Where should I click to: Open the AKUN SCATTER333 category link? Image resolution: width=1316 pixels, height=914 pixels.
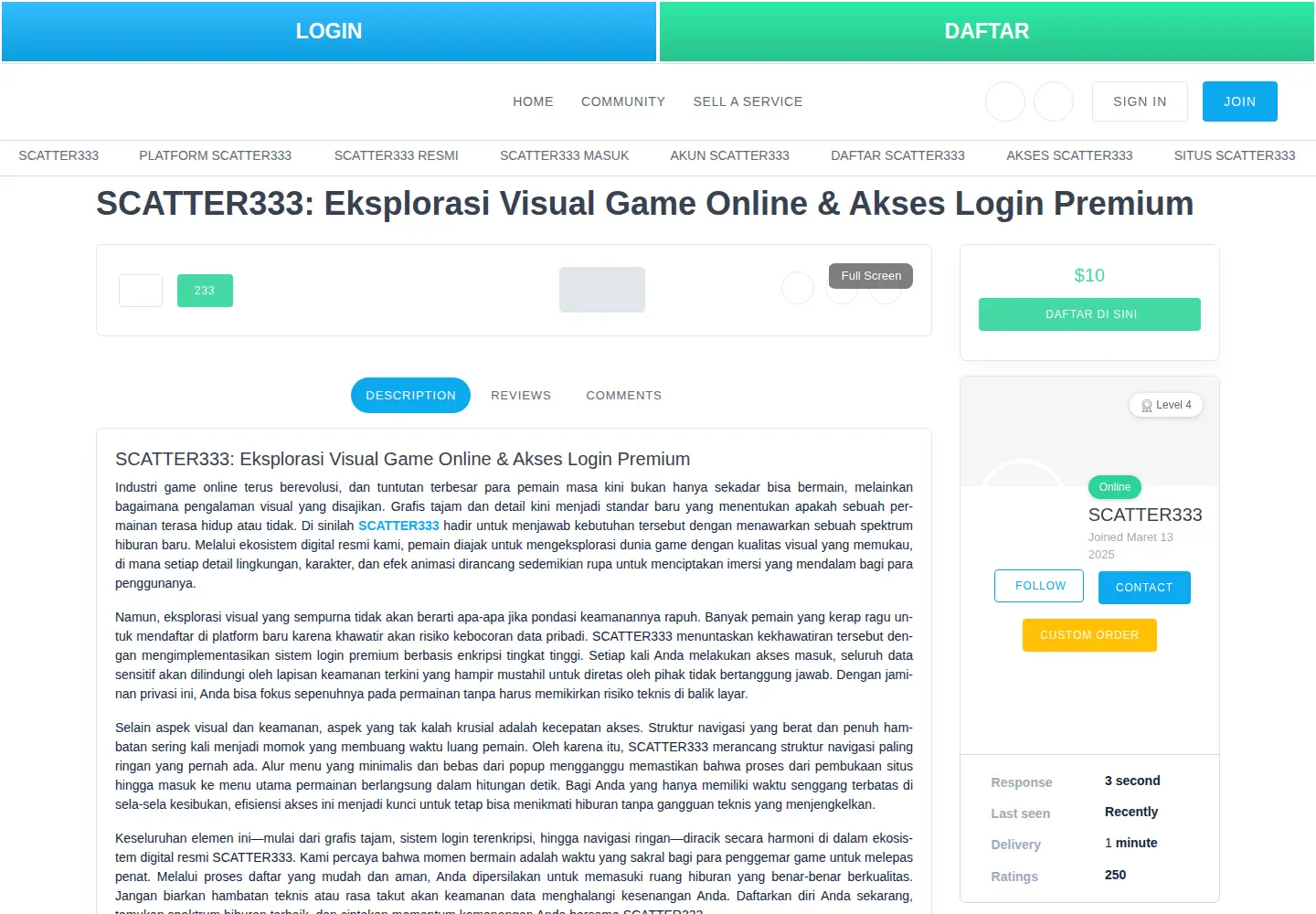[x=729, y=155]
